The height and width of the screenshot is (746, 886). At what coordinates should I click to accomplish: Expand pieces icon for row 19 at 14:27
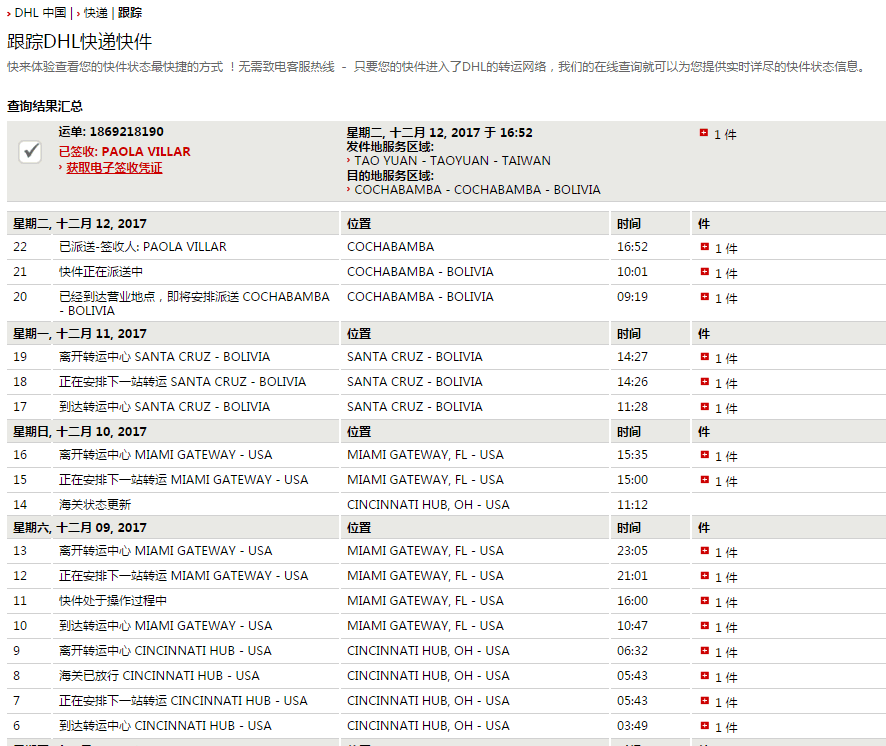[705, 357]
